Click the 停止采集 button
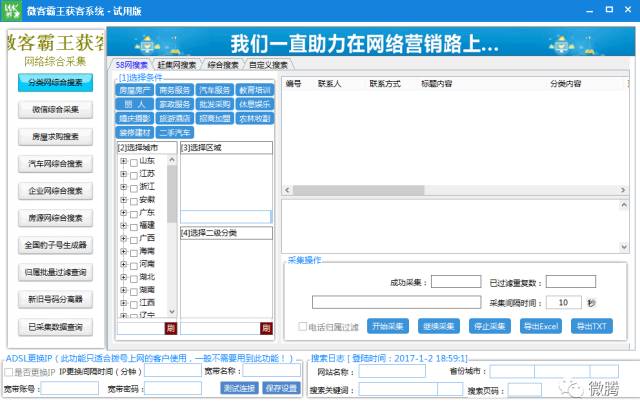Image resolution: width=640 pixels, height=417 pixels. click(490, 326)
